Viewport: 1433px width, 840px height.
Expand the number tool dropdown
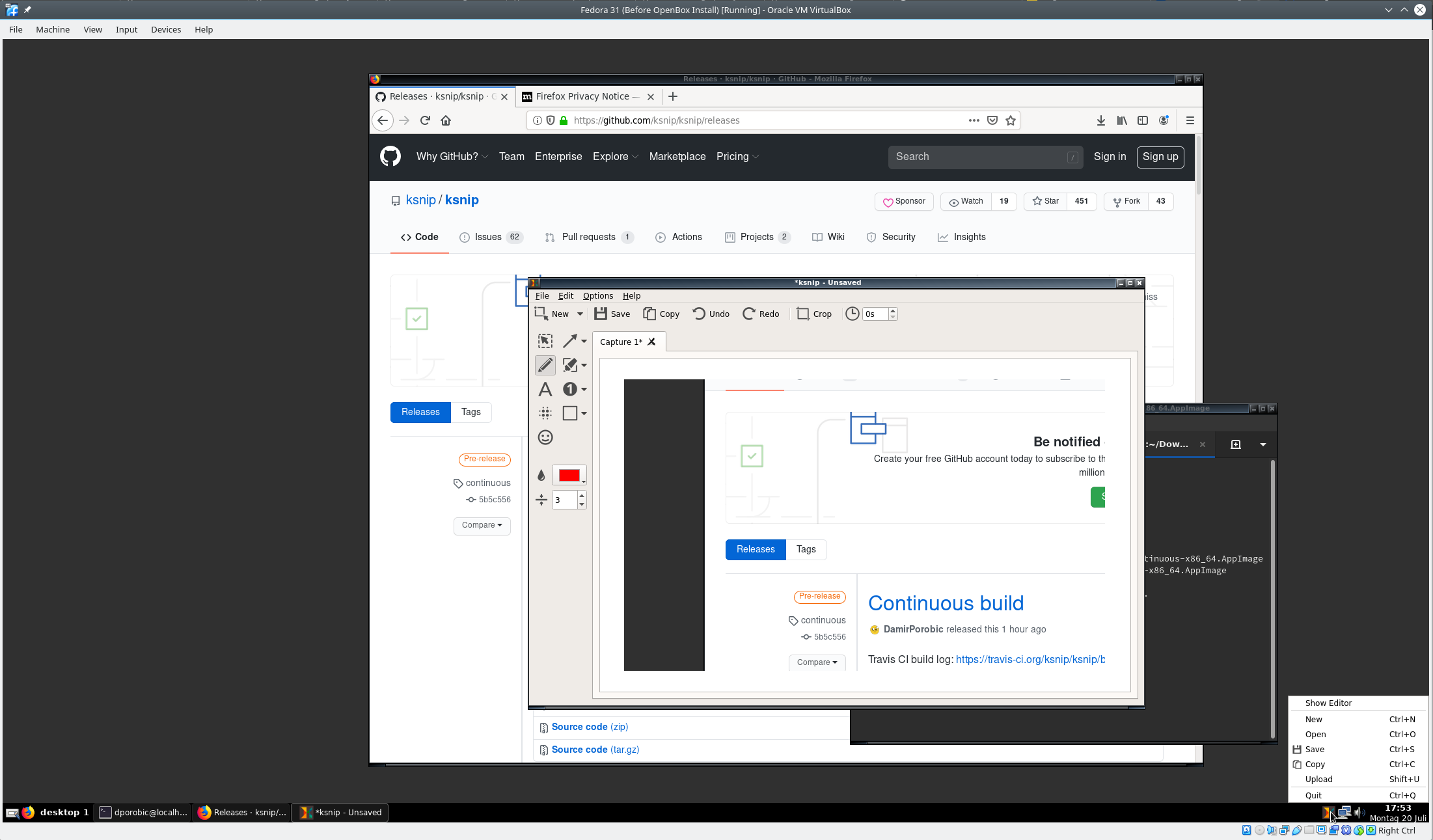coord(584,389)
